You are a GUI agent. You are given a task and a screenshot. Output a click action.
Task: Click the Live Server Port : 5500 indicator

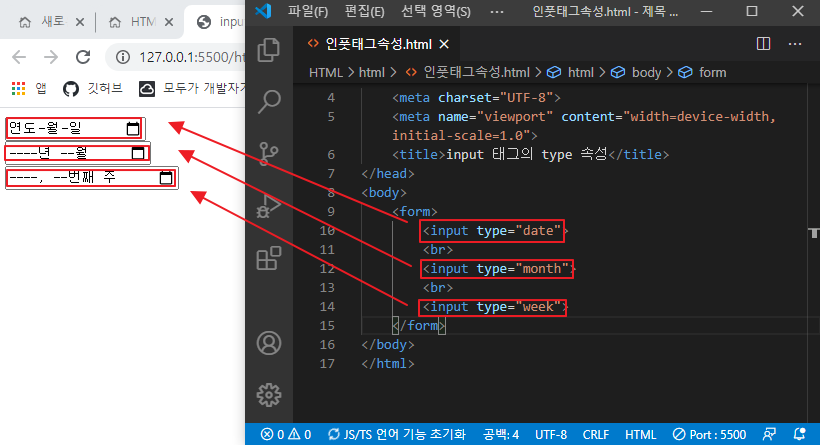709,435
